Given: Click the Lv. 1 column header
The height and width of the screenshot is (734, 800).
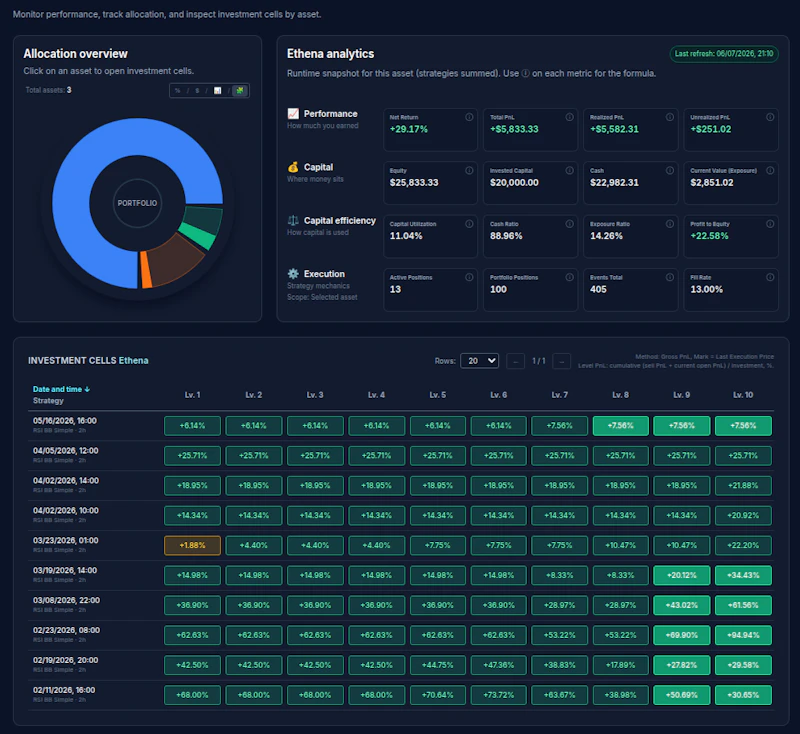Looking at the screenshot, I should tap(192, 395).
